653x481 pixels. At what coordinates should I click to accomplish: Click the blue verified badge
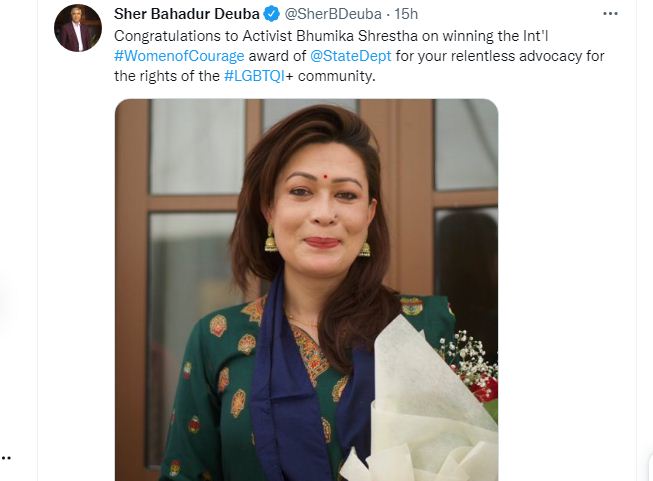(x=269, y=14)
